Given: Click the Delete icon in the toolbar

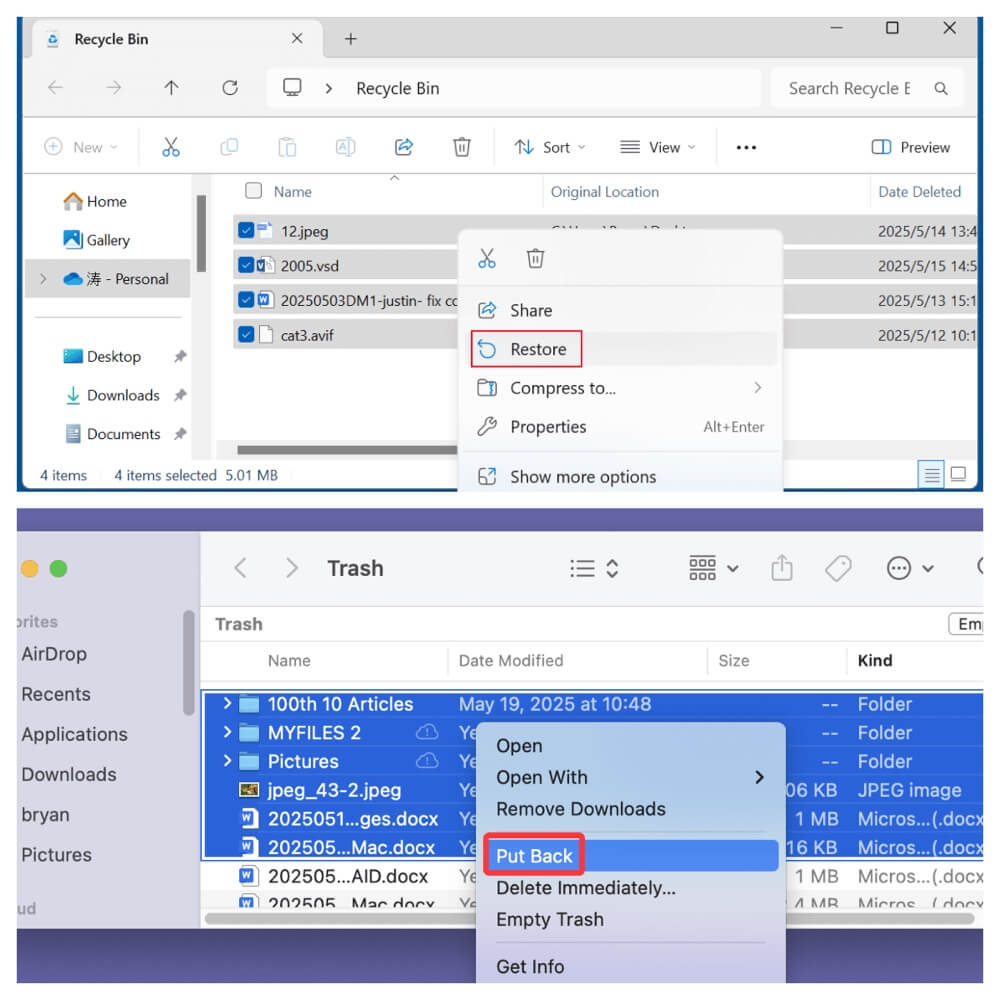Looking at the screenshot, I should click(461, 147).
